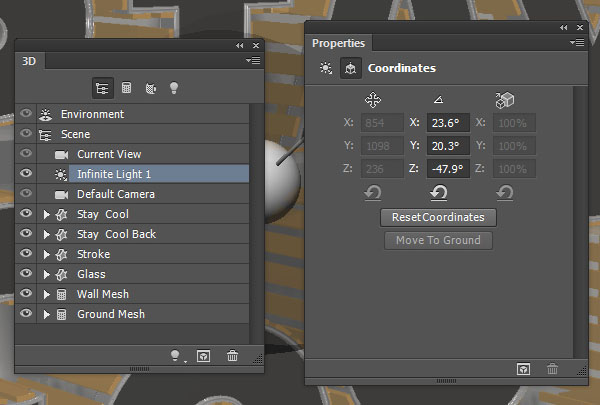The width and height of the screenshot is (600, 405).
Task: Expand the Stay Cool mesh group
Action: pos(46,214)
